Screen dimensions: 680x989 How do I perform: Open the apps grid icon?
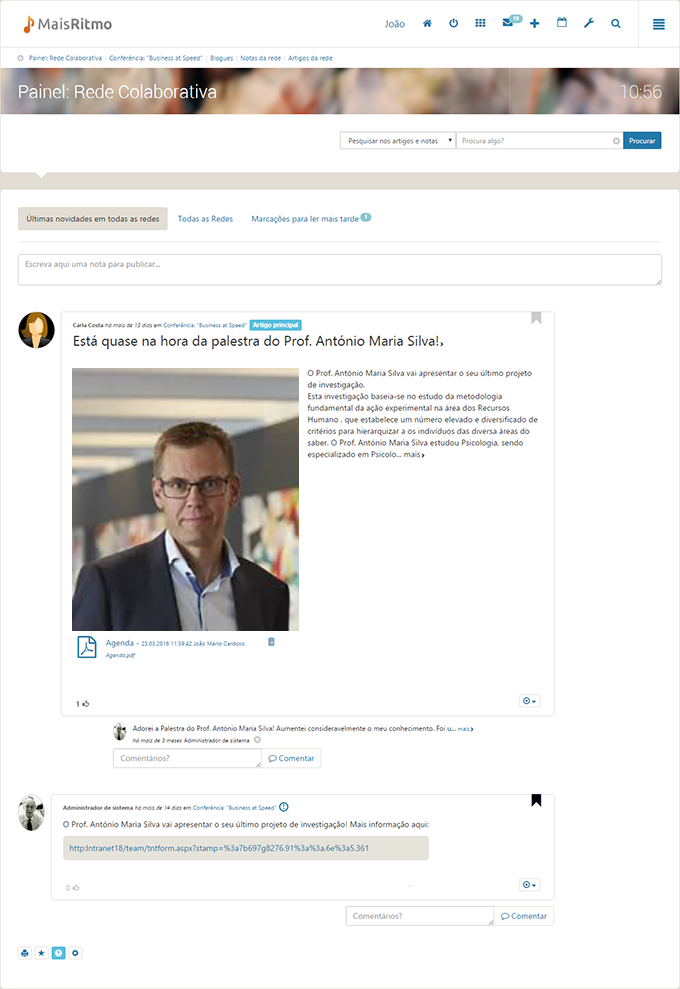(481, 23)
